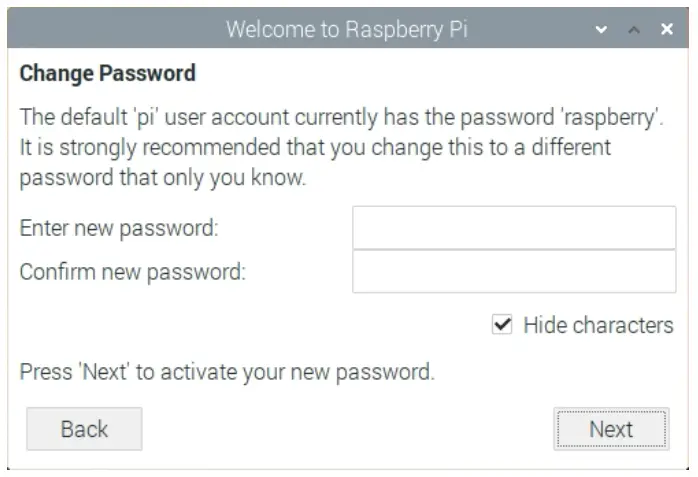Minimize the Welcome to Raspberry Pi window
The image size is (698, 477).
(x=601, y=30)
